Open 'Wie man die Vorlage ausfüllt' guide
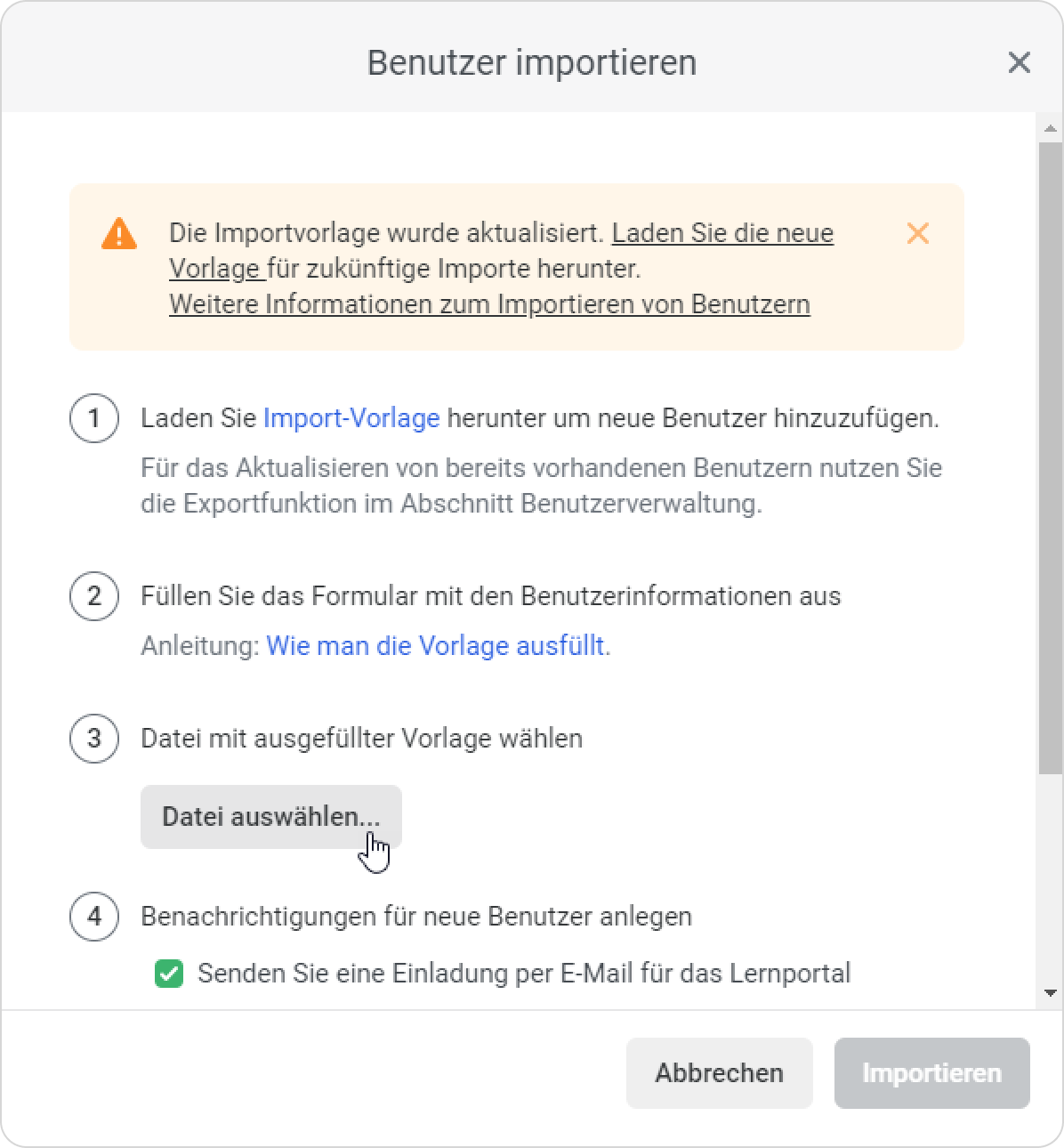 coord(438,646)
